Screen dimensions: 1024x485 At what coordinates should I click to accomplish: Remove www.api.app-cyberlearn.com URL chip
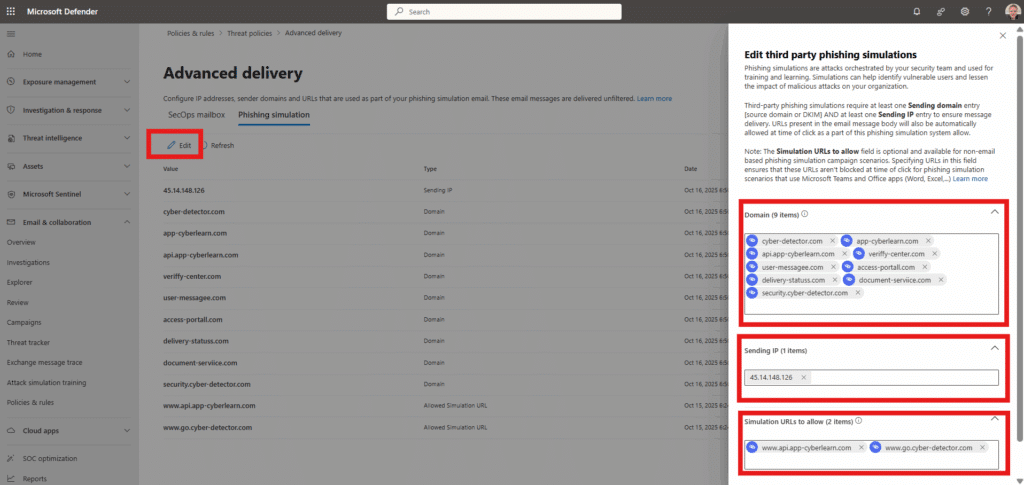pos(861,448)
